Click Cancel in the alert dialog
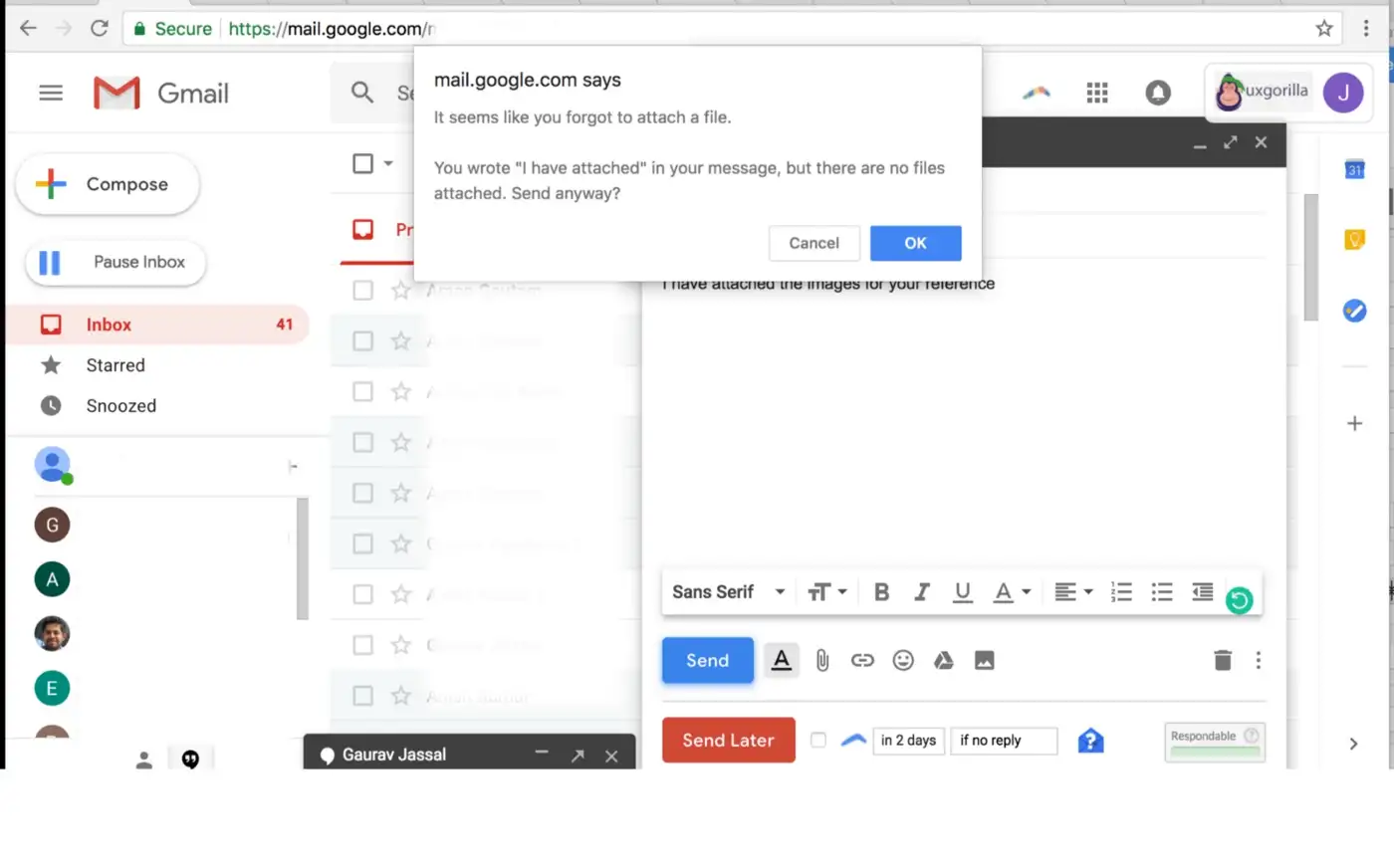Screen dimensions: 1394x868 [x=813, y=243]
